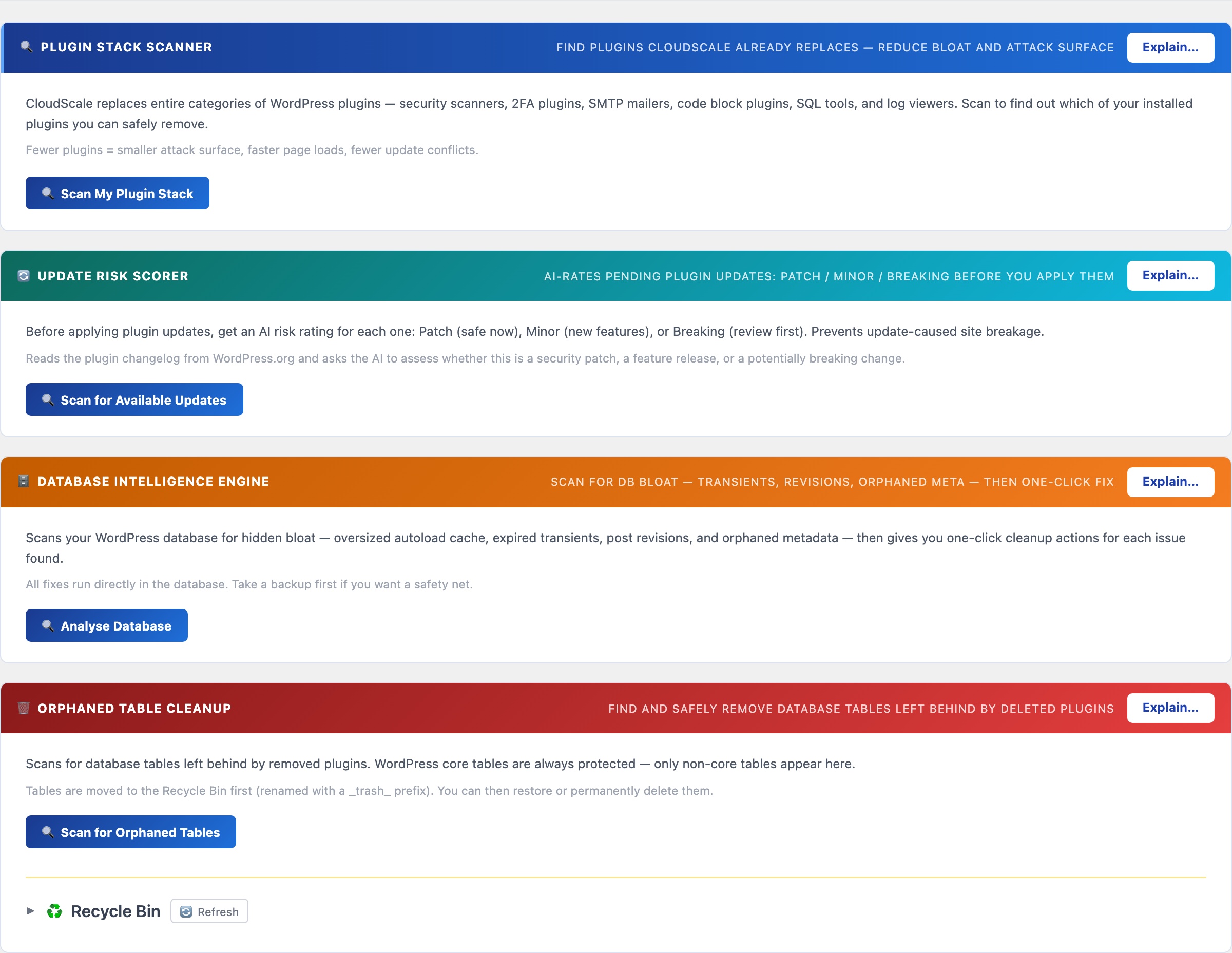Open Explain for Orphaned Table Cleanup
Image resolution: width=1232 pixels, height=953 pixels.
tap(1170, 708)
